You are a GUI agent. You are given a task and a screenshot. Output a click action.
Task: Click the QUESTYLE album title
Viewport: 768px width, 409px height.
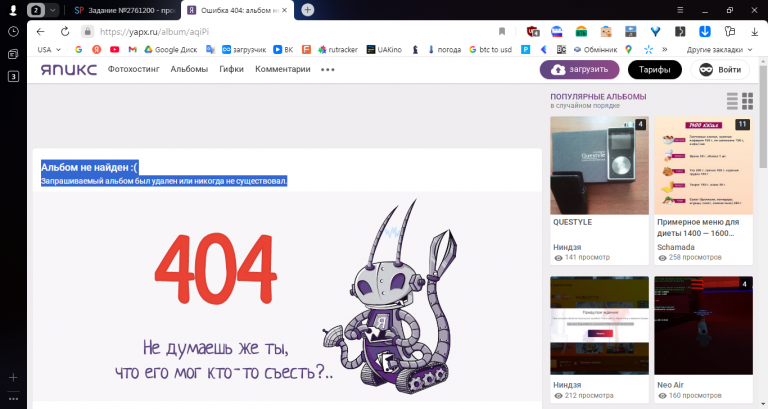(x=573, y=222)
